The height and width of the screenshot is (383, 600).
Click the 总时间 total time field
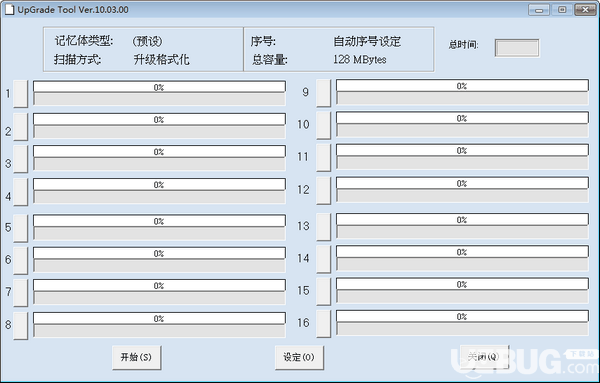pos(517,48)
